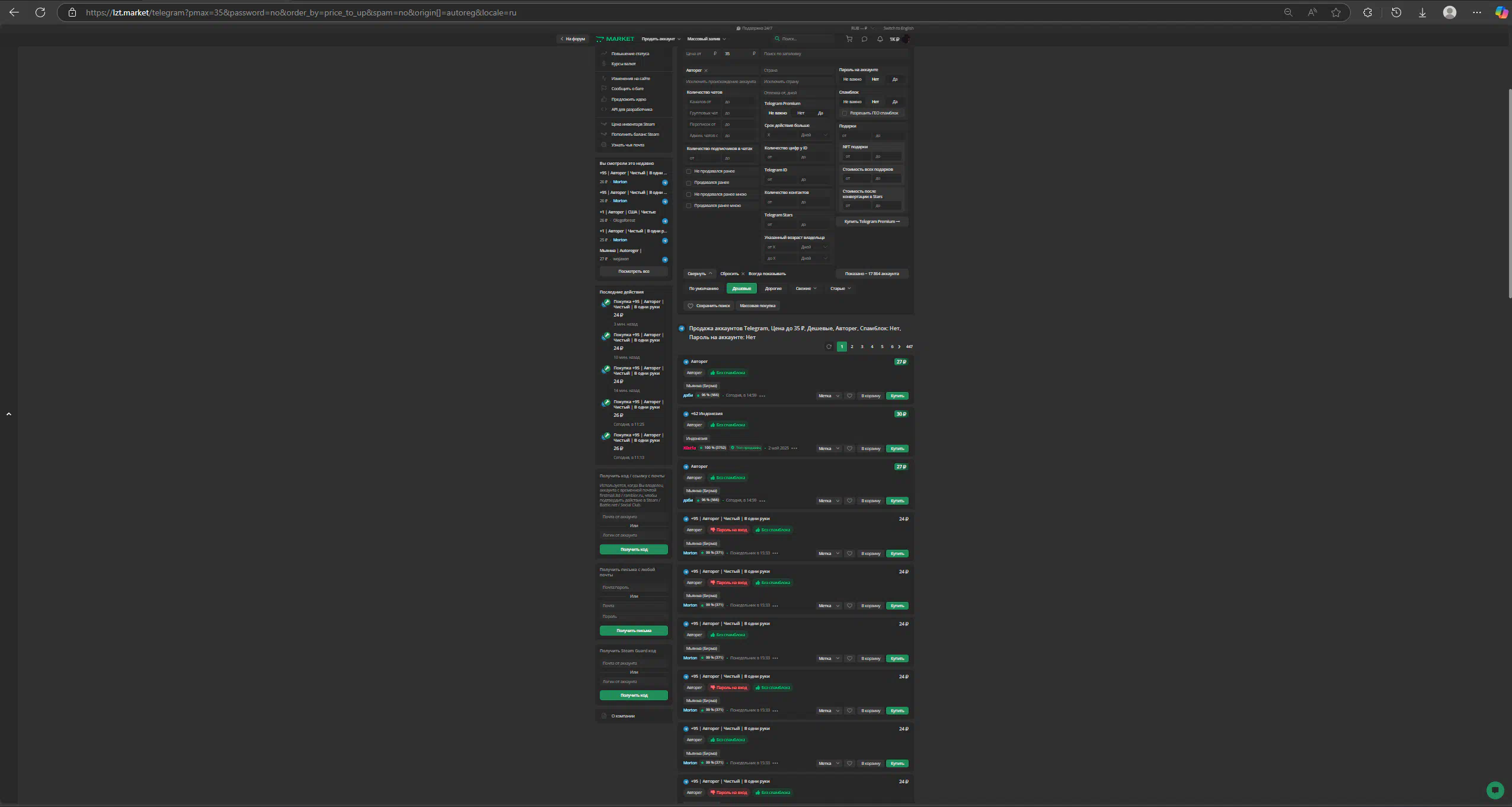Set Telegram Premium to Да

coord(820,113)
